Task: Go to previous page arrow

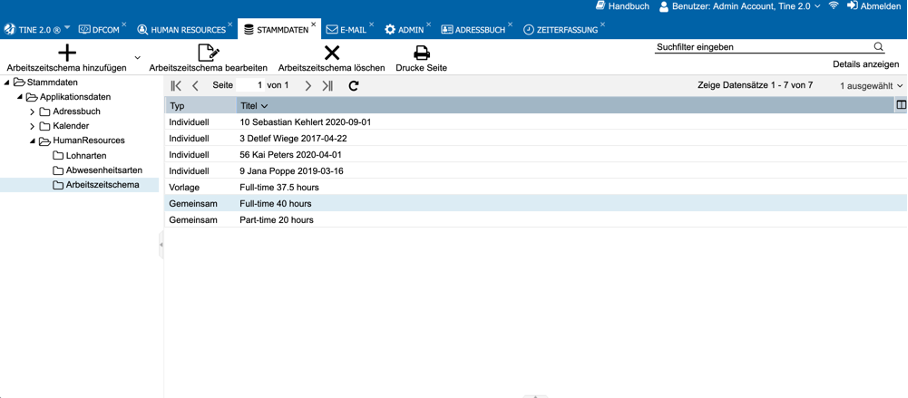Action: (195, 86)
